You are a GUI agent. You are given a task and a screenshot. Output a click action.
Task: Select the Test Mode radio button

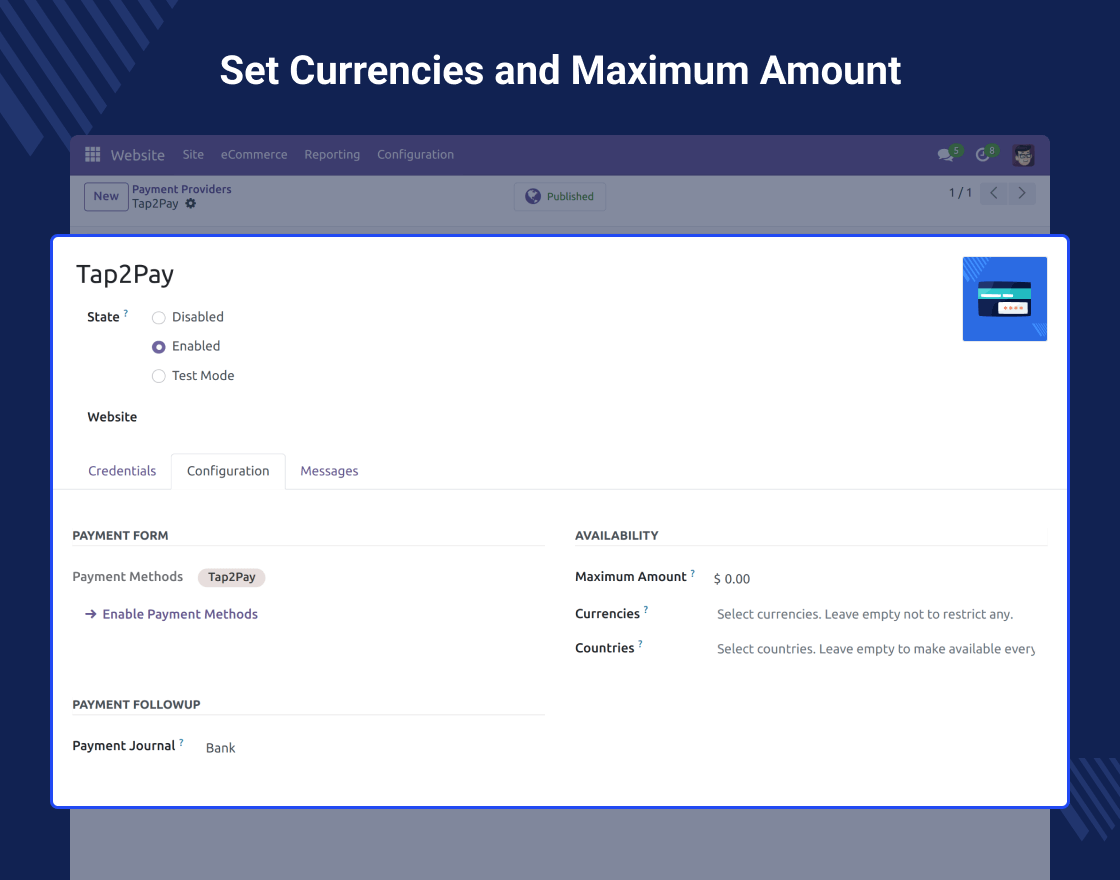[159, 376]
